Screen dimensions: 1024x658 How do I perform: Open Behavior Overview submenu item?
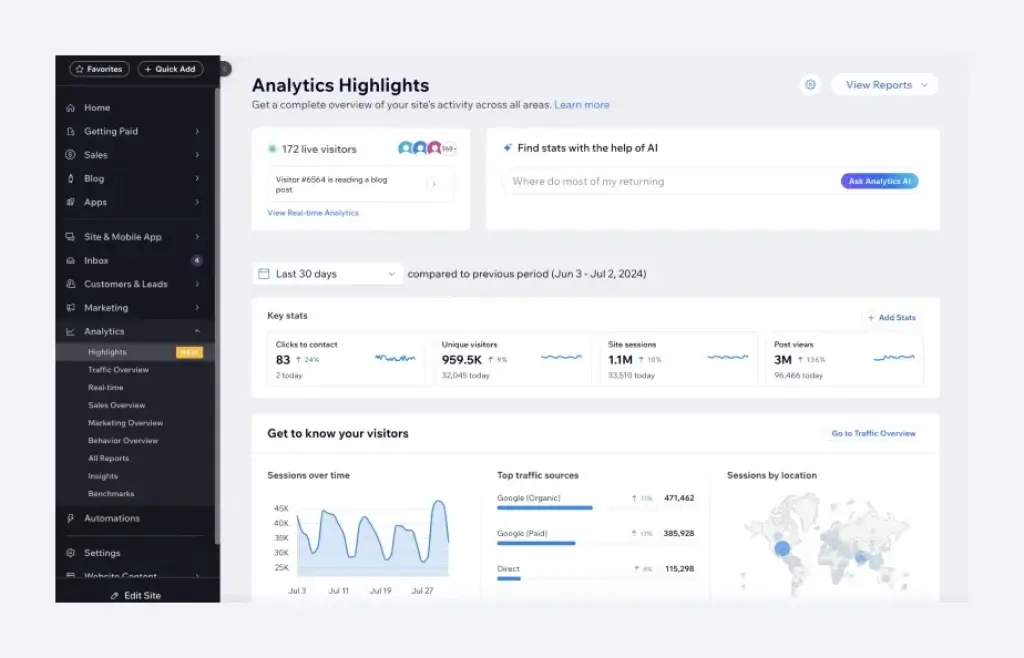[x=123, y=441]
